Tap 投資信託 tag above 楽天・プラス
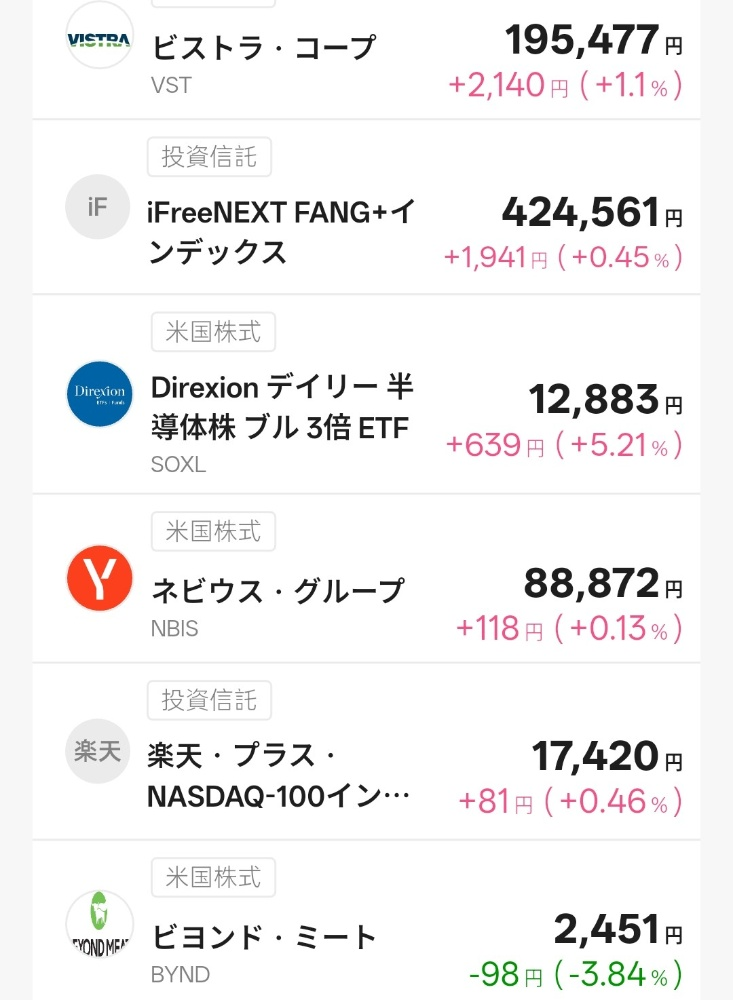The width and height of the screenshot is (733, 1000). click(x=209, y=700)
